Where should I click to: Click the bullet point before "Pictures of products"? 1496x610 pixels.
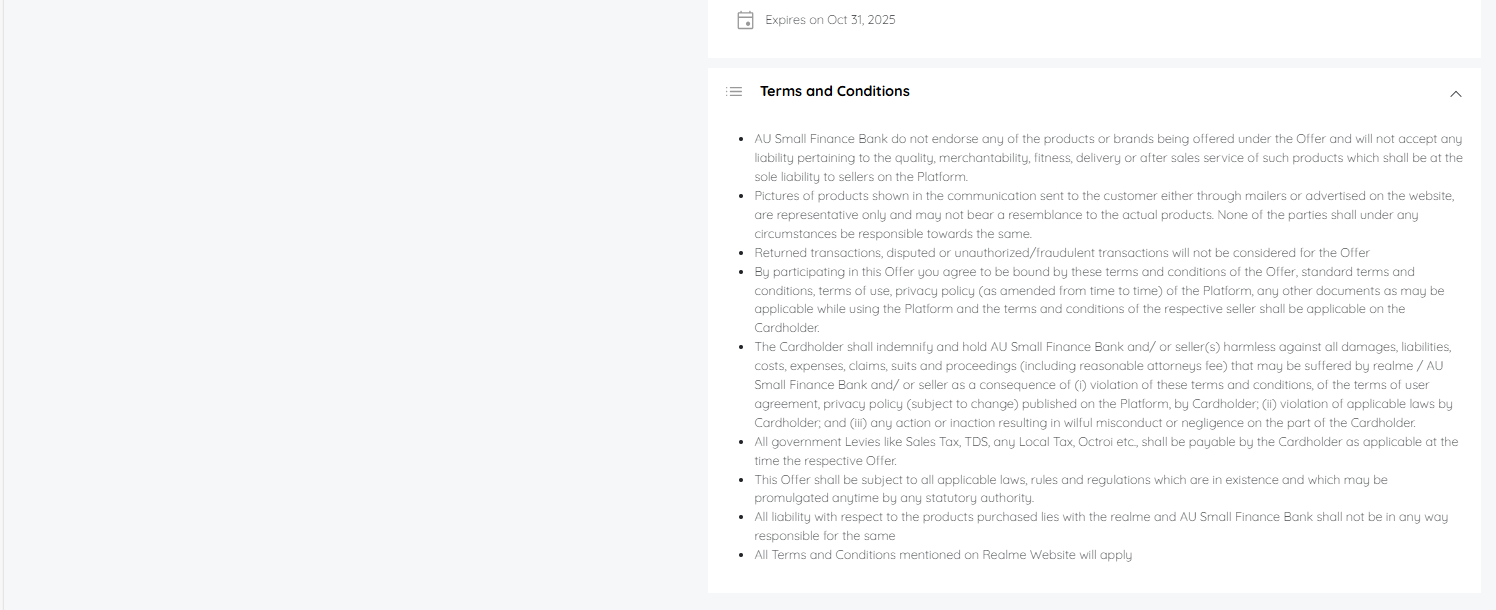740,196
